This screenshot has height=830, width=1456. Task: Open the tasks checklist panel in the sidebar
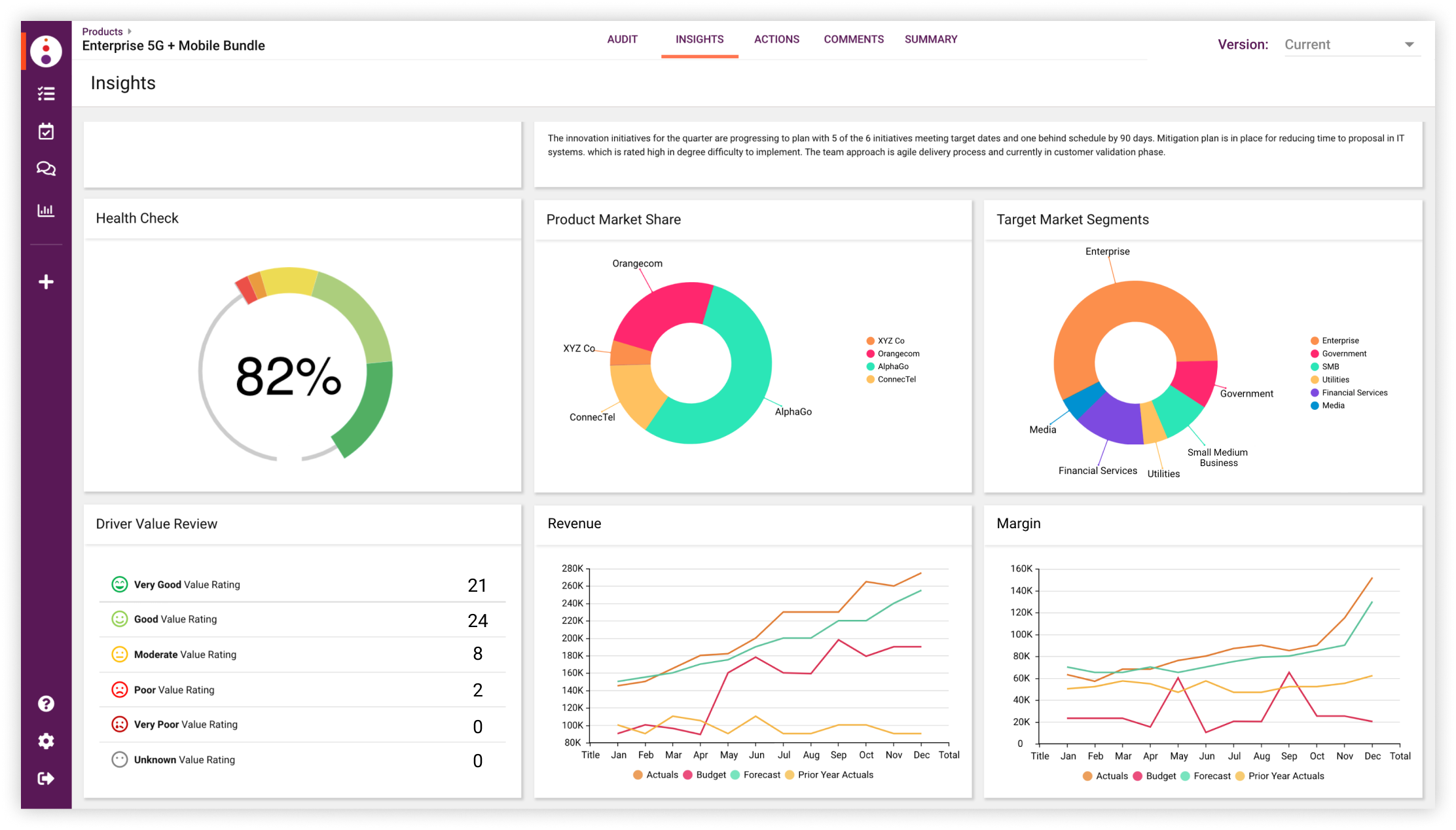pos(46,94)
